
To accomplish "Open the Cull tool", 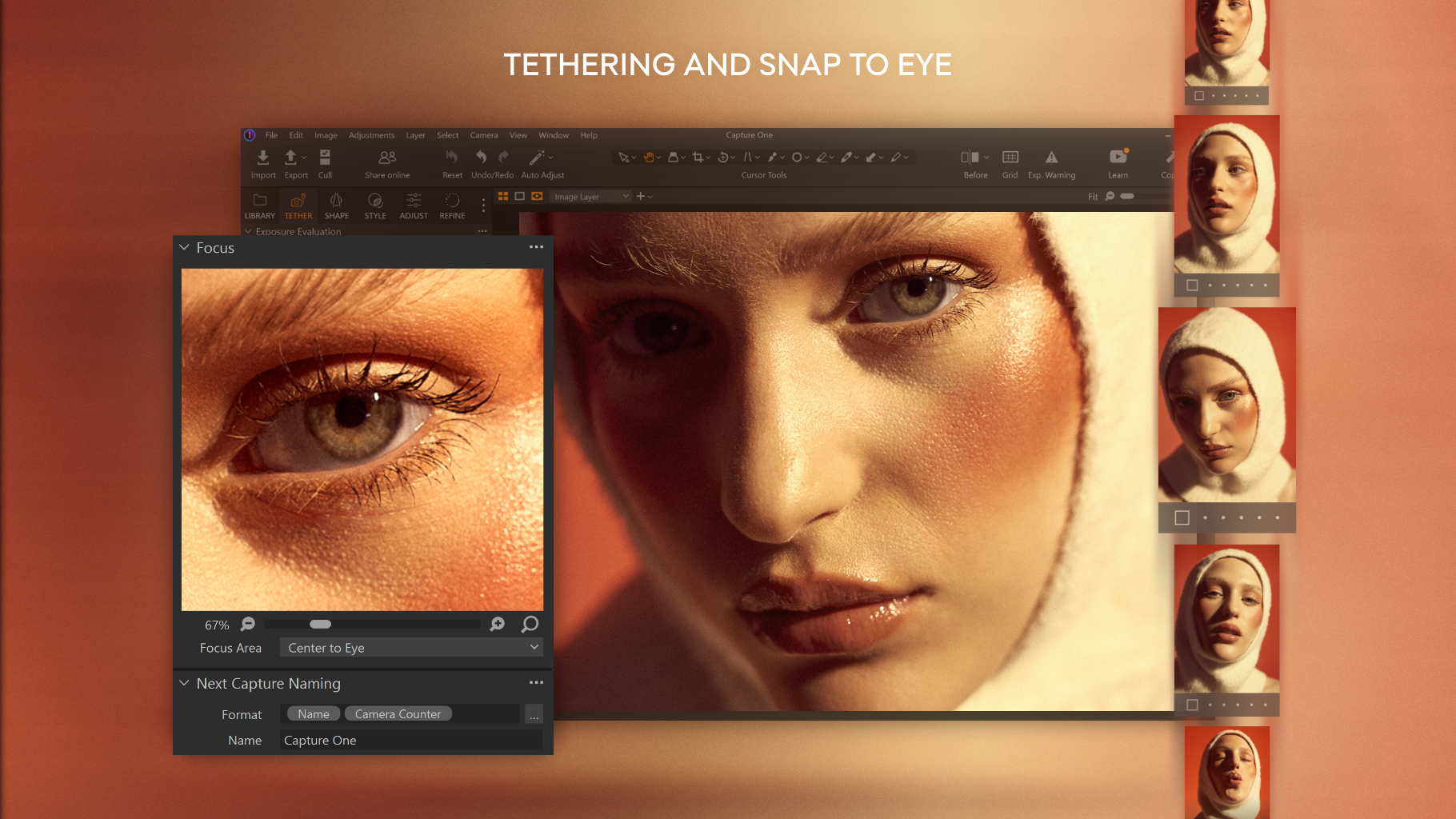I will click(325, 158).
